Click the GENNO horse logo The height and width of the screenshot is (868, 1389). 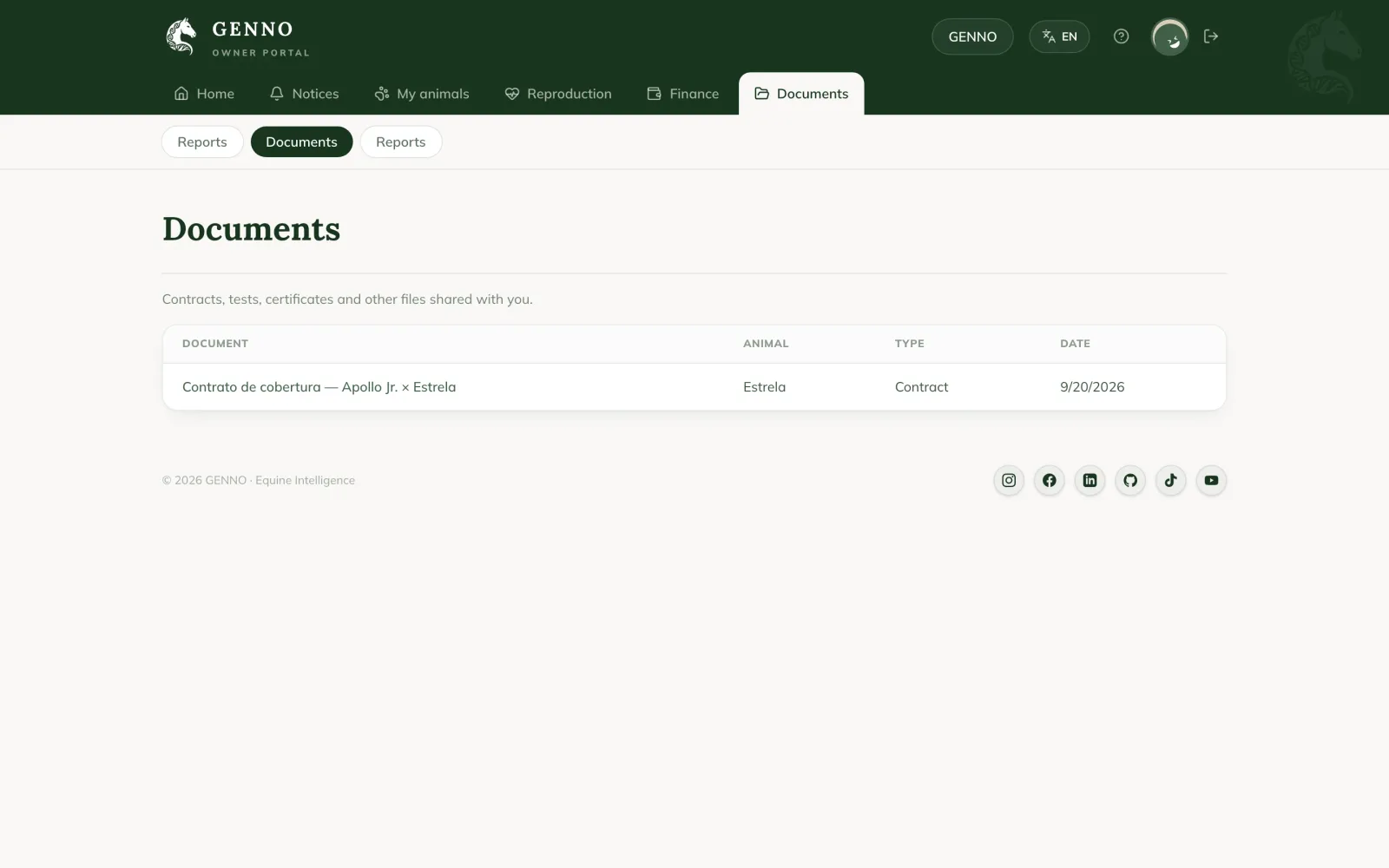click(181, 36)
